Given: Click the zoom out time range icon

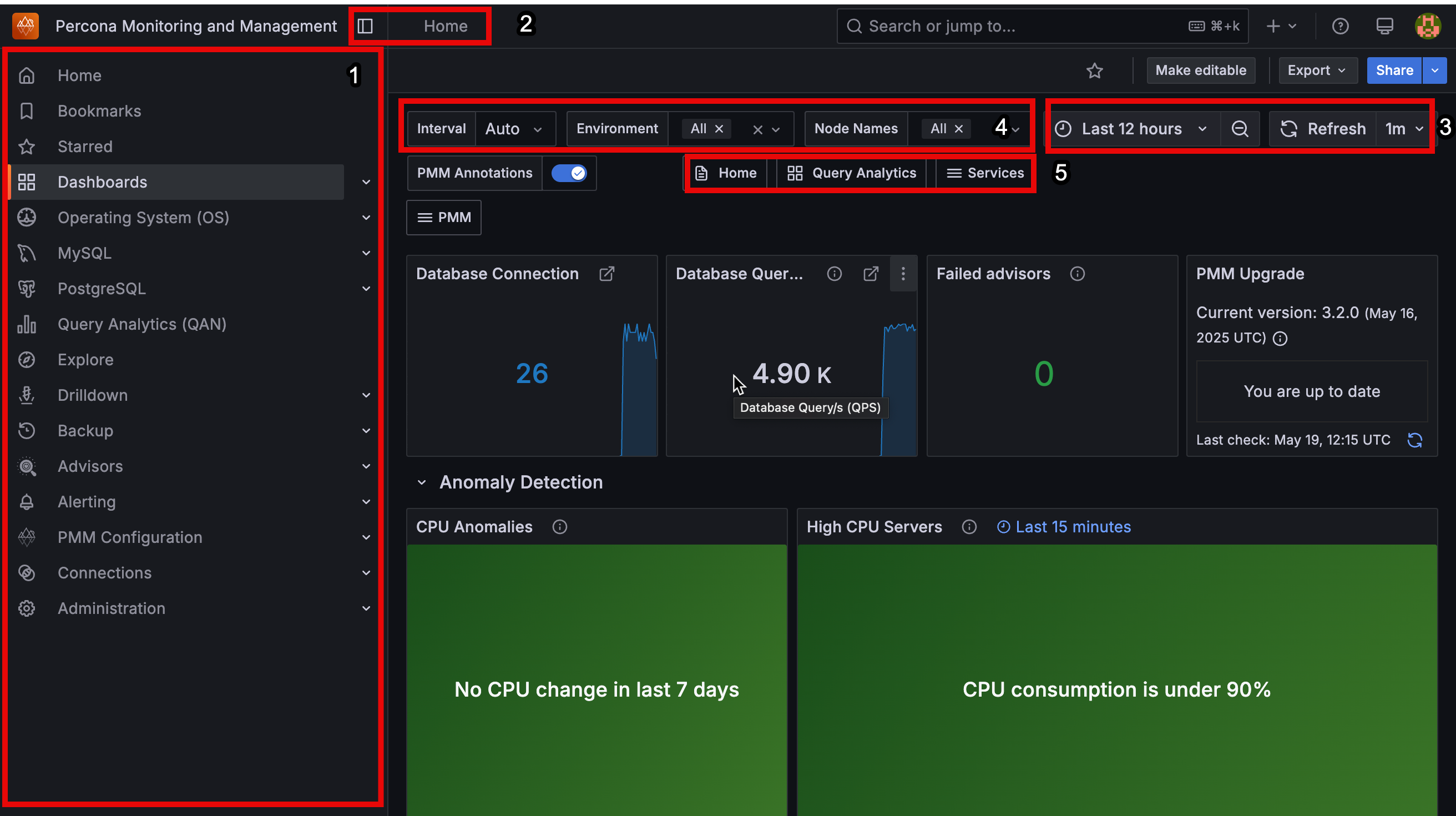Looking at the screenshot, I should tap(1240, 129).
